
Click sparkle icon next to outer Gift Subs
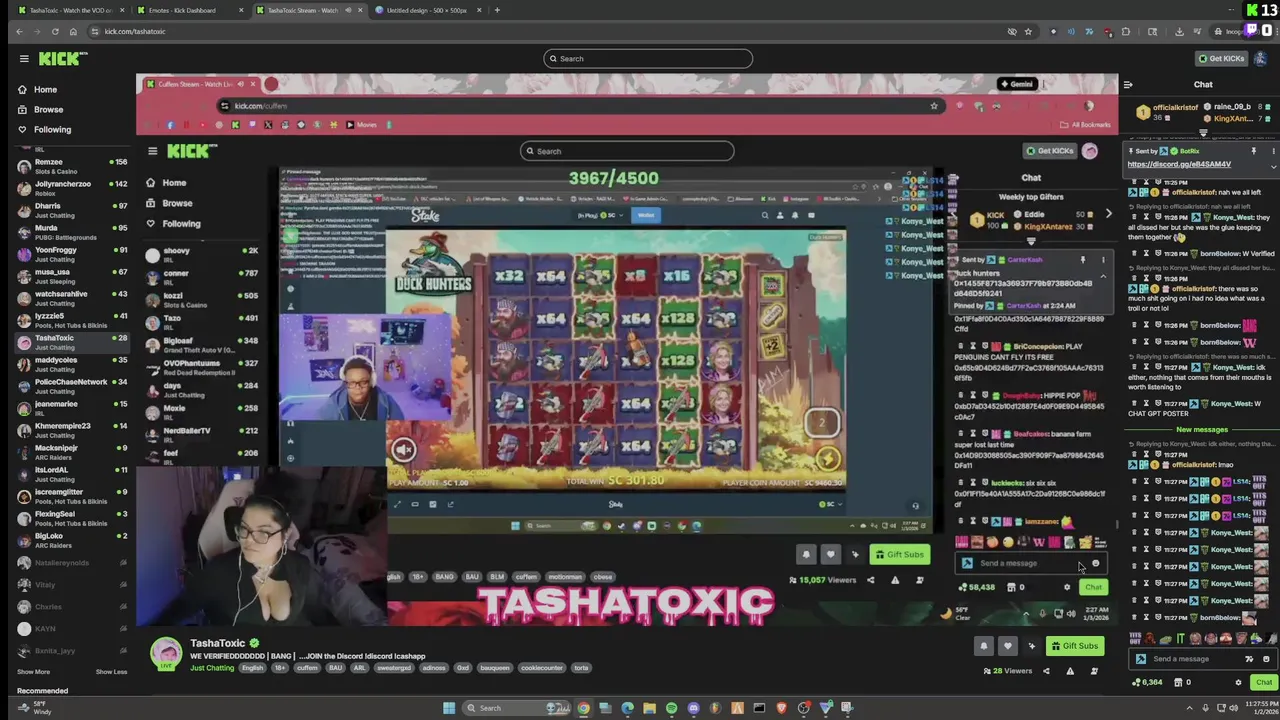tap(1031, 646)
